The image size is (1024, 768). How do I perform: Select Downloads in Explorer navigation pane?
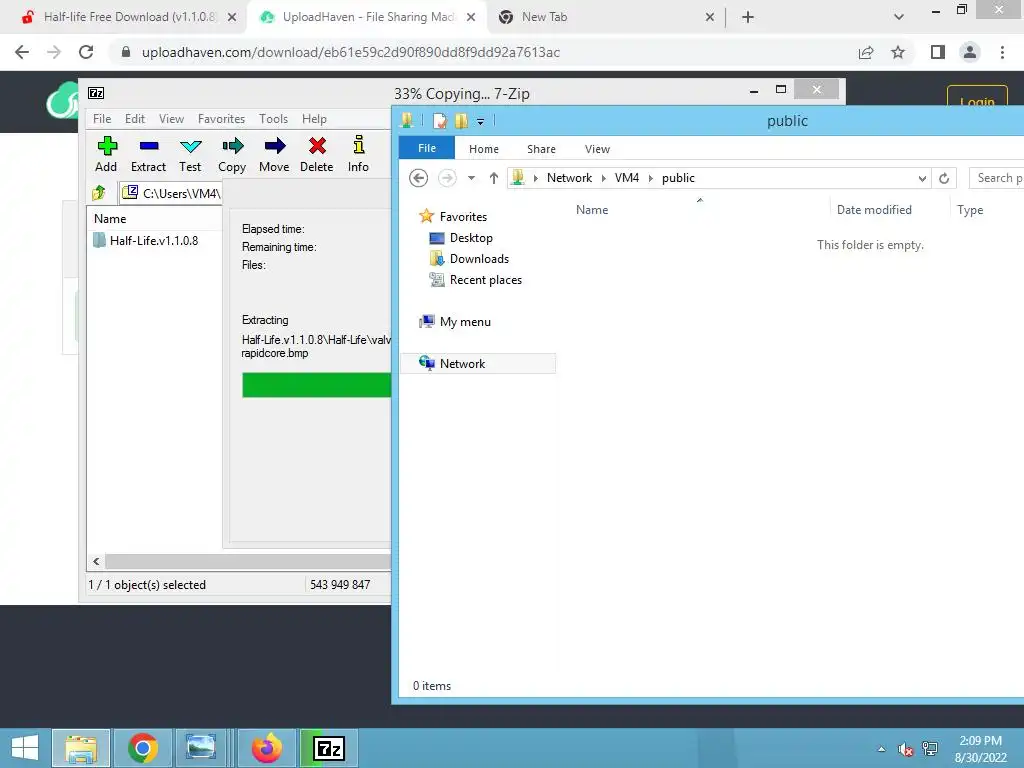click(x=479, y=259)
